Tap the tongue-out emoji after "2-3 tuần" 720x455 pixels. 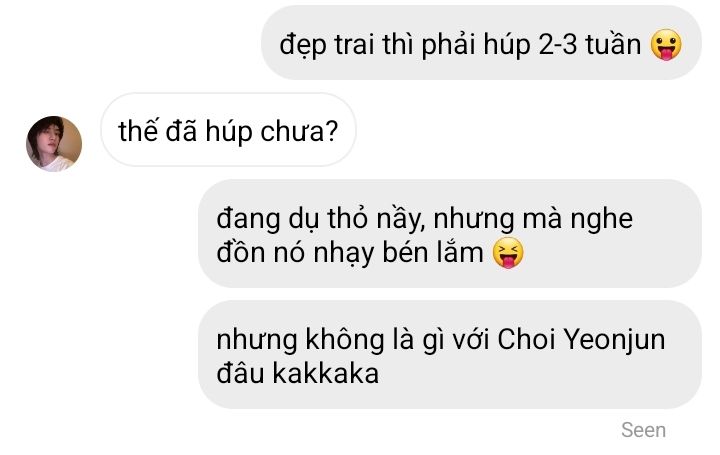coord(666,45)
